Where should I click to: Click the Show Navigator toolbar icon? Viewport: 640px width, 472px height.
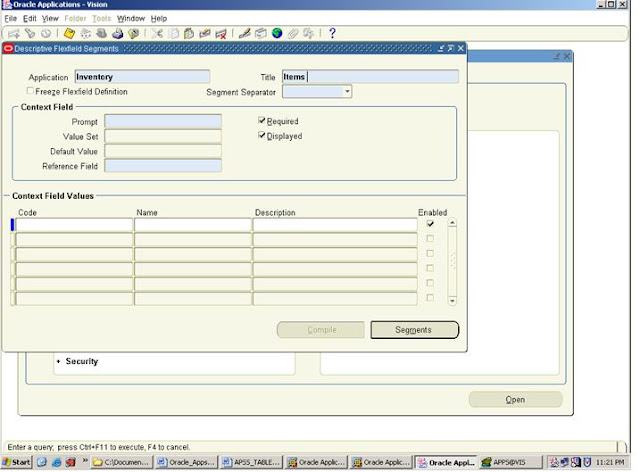coord(46,33)
